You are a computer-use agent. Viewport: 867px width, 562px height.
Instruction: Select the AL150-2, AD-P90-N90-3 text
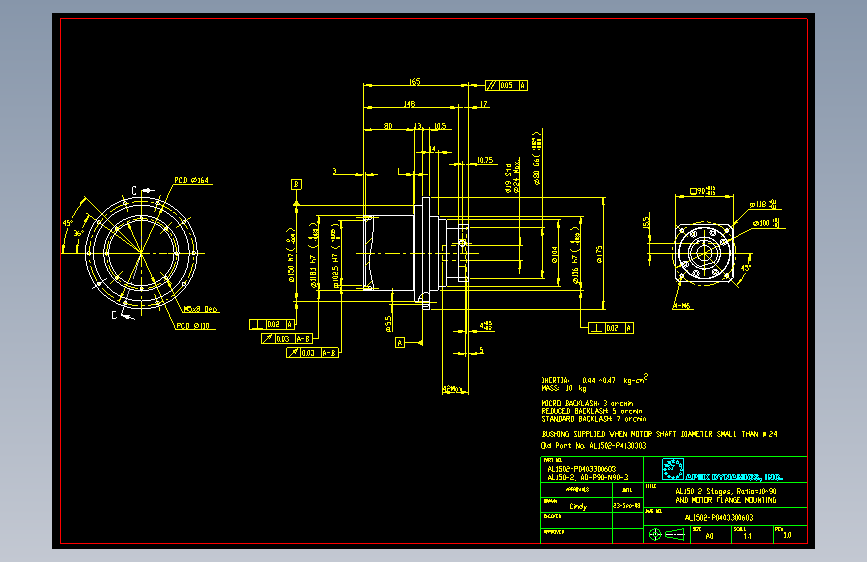click(x=588, y=477)
